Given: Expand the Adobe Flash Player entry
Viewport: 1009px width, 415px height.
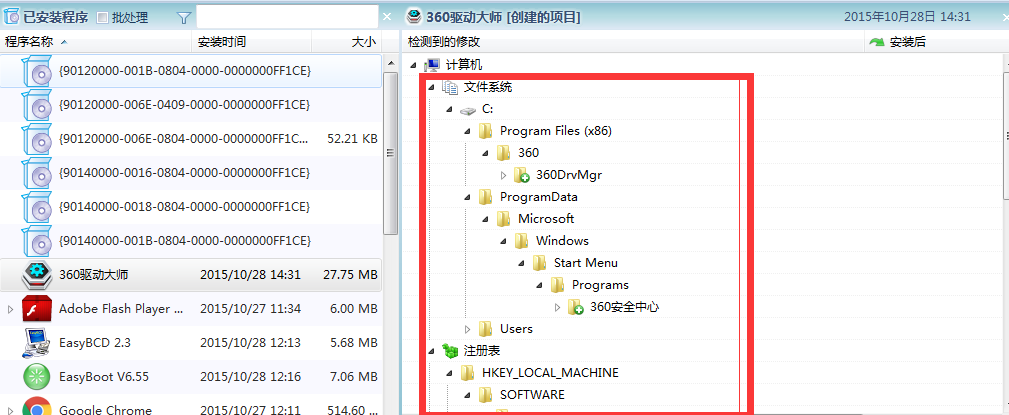Looking at the screenshot, I should click(x=11, y=309).
